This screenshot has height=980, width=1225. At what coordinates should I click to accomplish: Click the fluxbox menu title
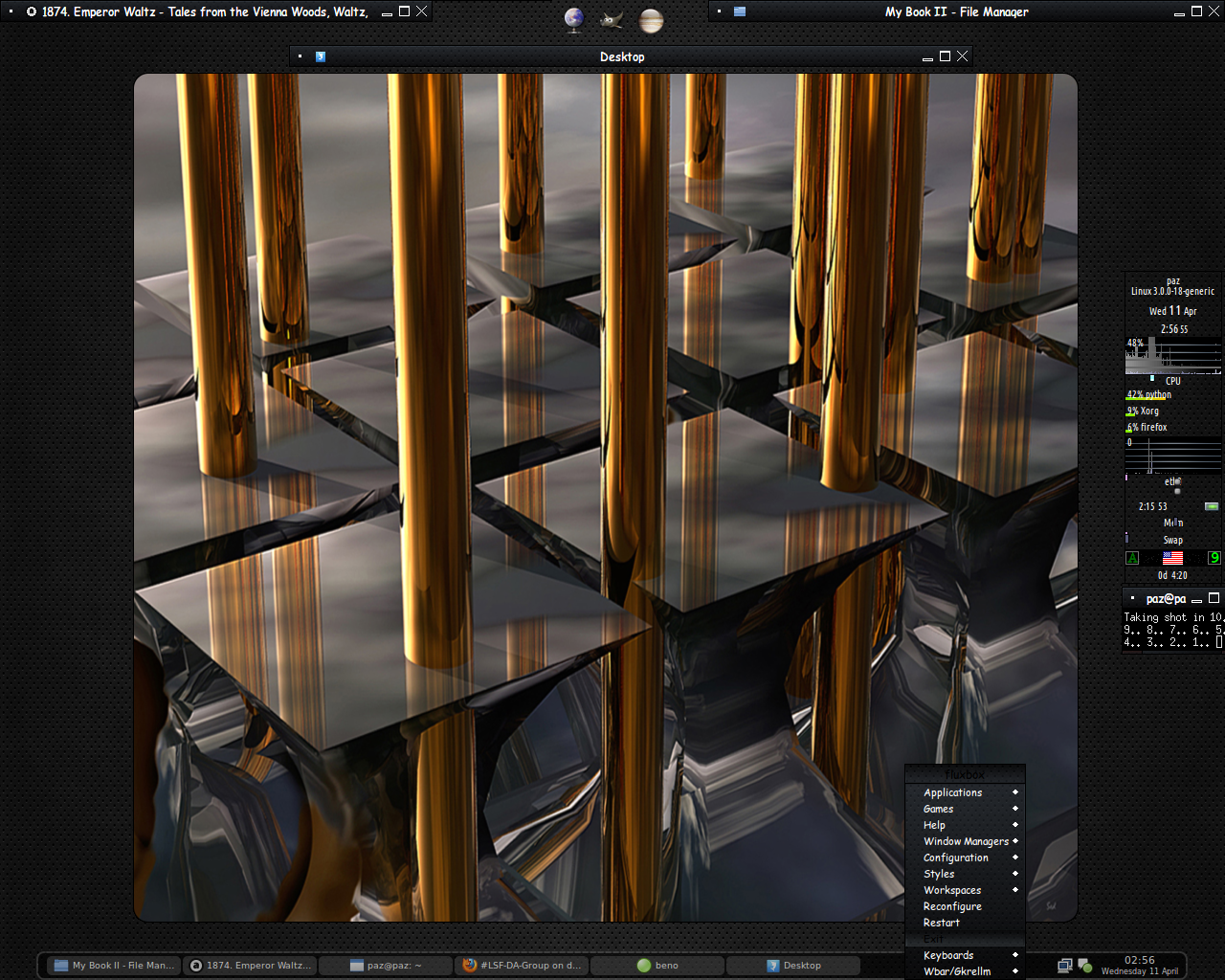point(965,774)
